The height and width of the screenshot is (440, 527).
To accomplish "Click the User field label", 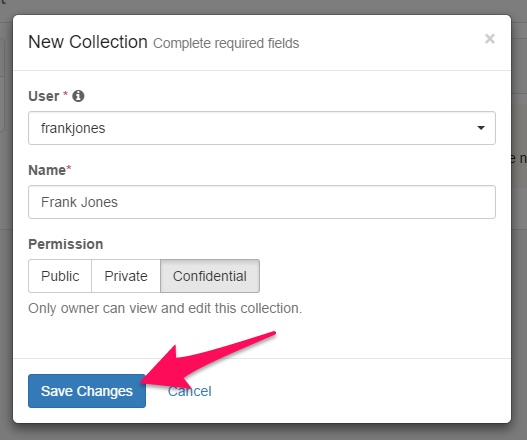I will pos(44,96).
